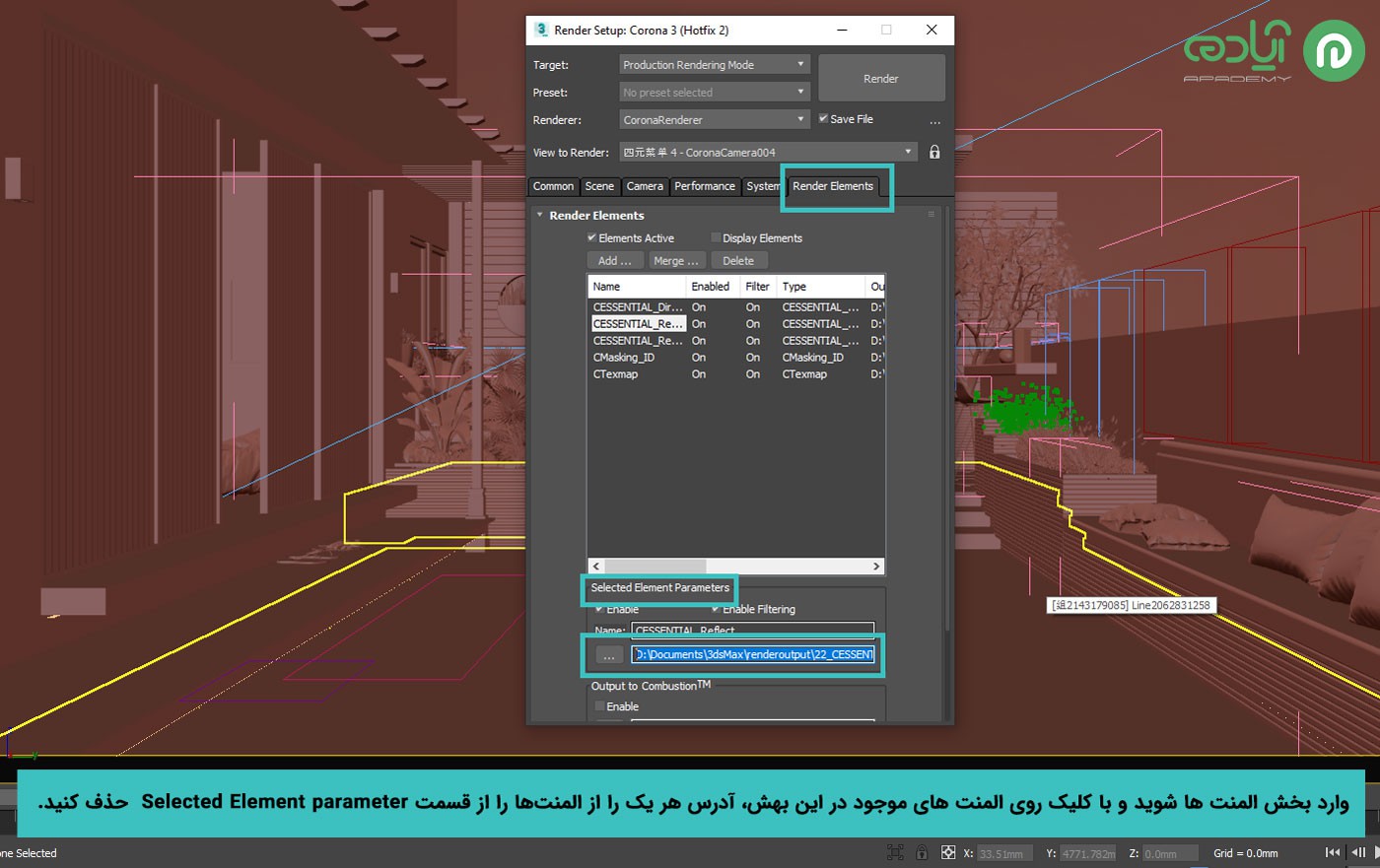Click the Add ... button
This screenshot has height=868, width=1380.
click(x=615, y=260)
